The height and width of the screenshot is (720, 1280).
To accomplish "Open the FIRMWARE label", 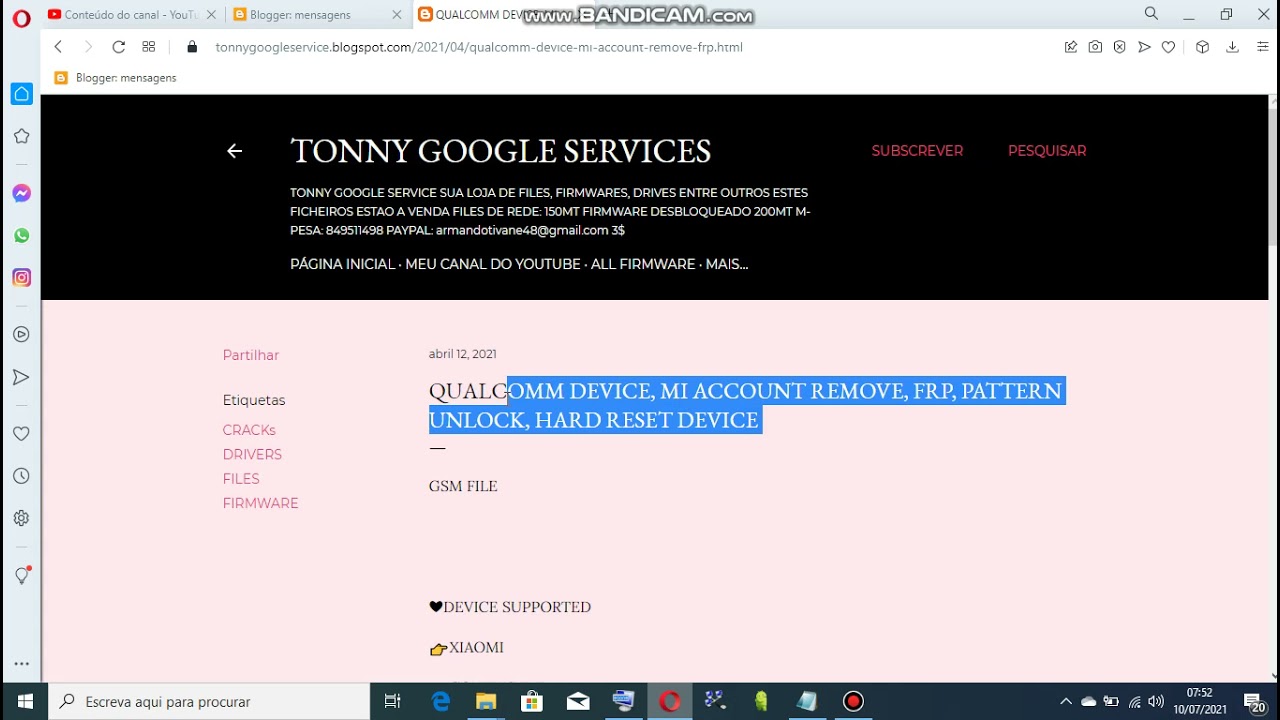I will coord(260,503).
